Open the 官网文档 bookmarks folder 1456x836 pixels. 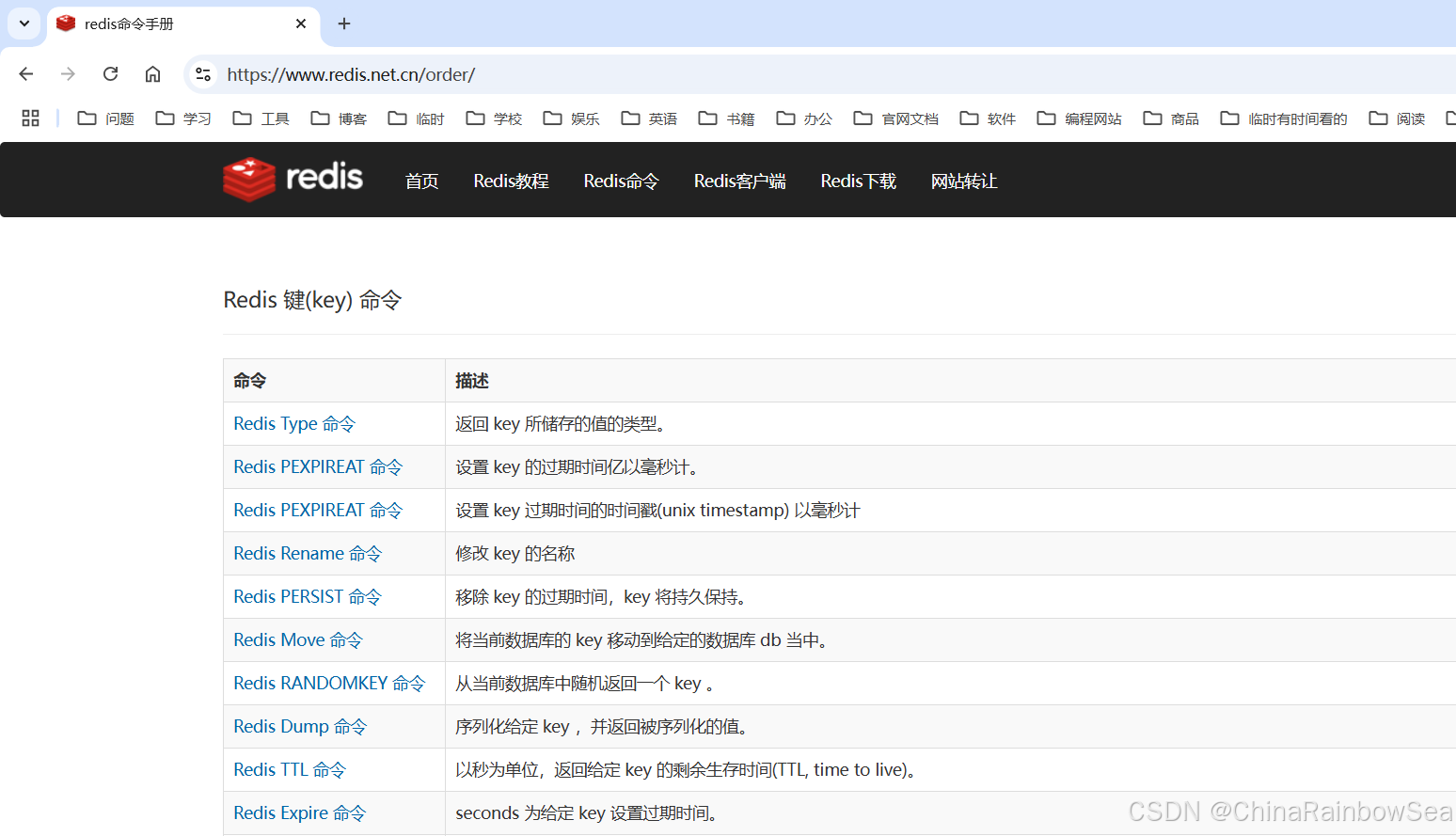[x=895, y=118]
